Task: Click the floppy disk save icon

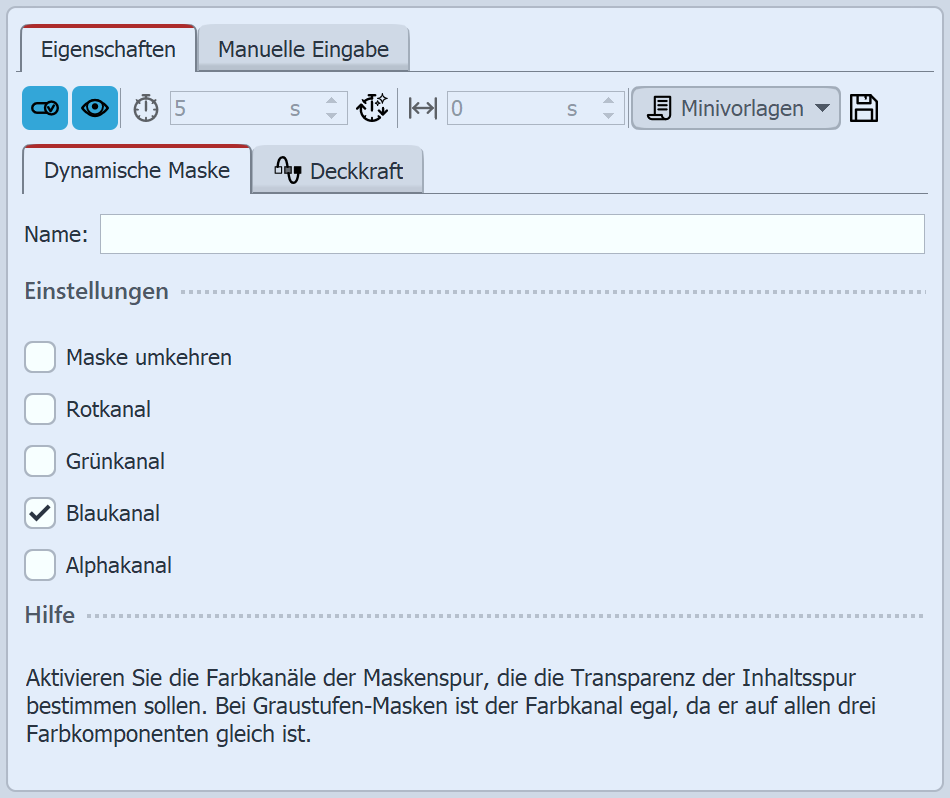Action: click(x=864, y=107)
